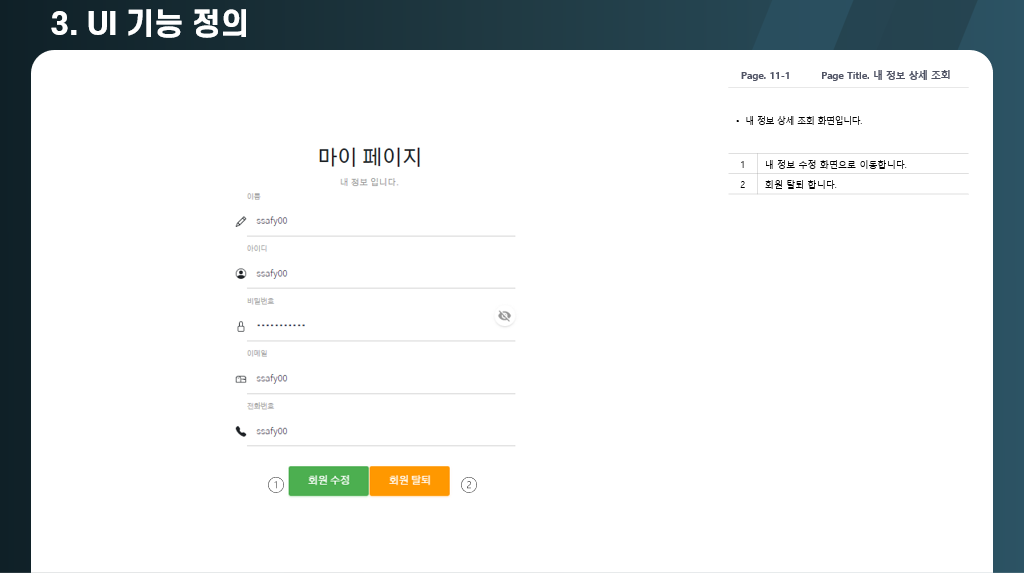Click the orange 회원 탈퇴 button
This screenshot has height=573, width=1024.
tap(409, 481)
